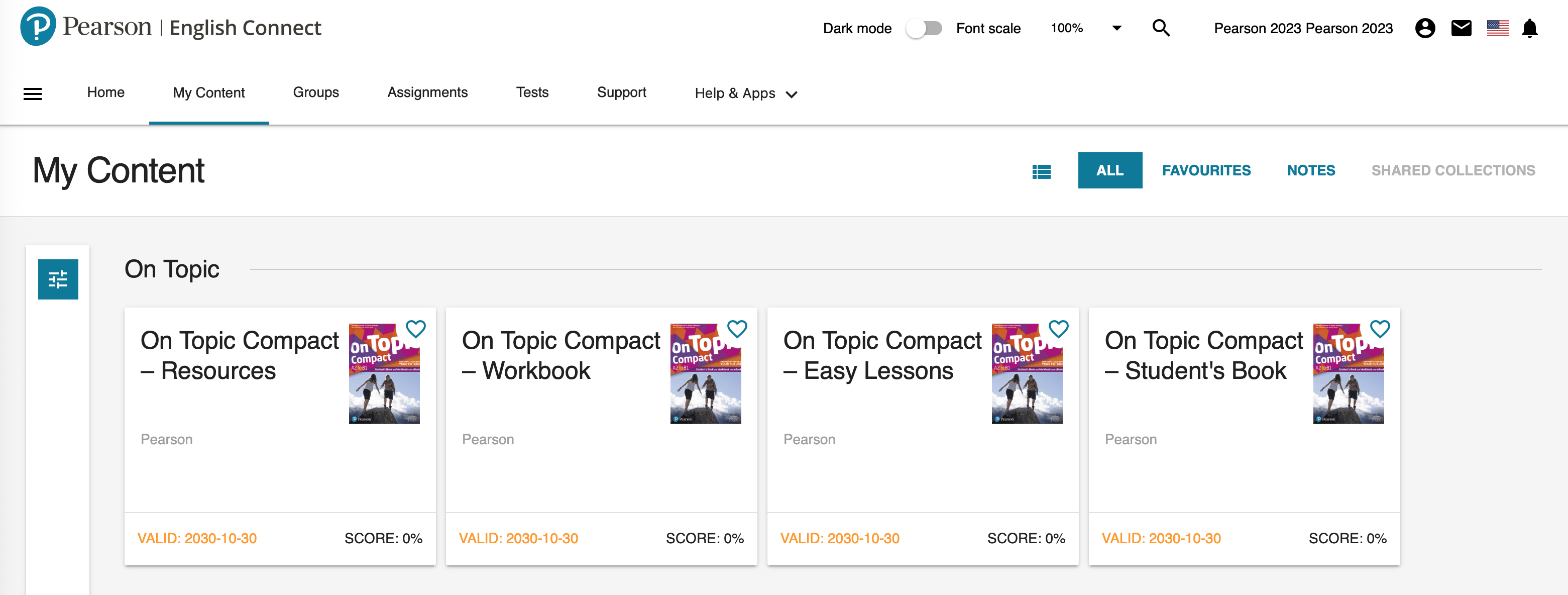This screenshot has height=595, width=1568.
Task: Favourite On Topic Compact – Student's Book heart
Action: pos(1380,329)
